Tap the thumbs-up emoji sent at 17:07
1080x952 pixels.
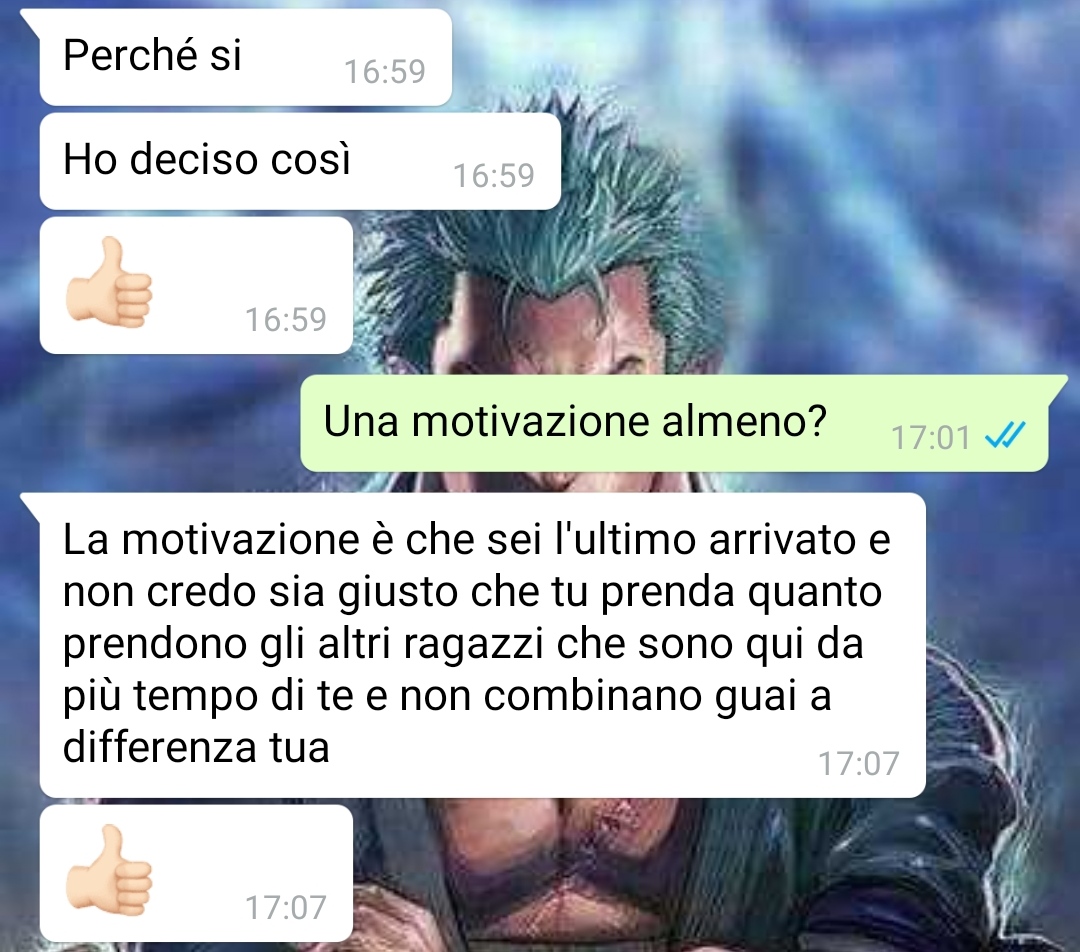(109, 870)
